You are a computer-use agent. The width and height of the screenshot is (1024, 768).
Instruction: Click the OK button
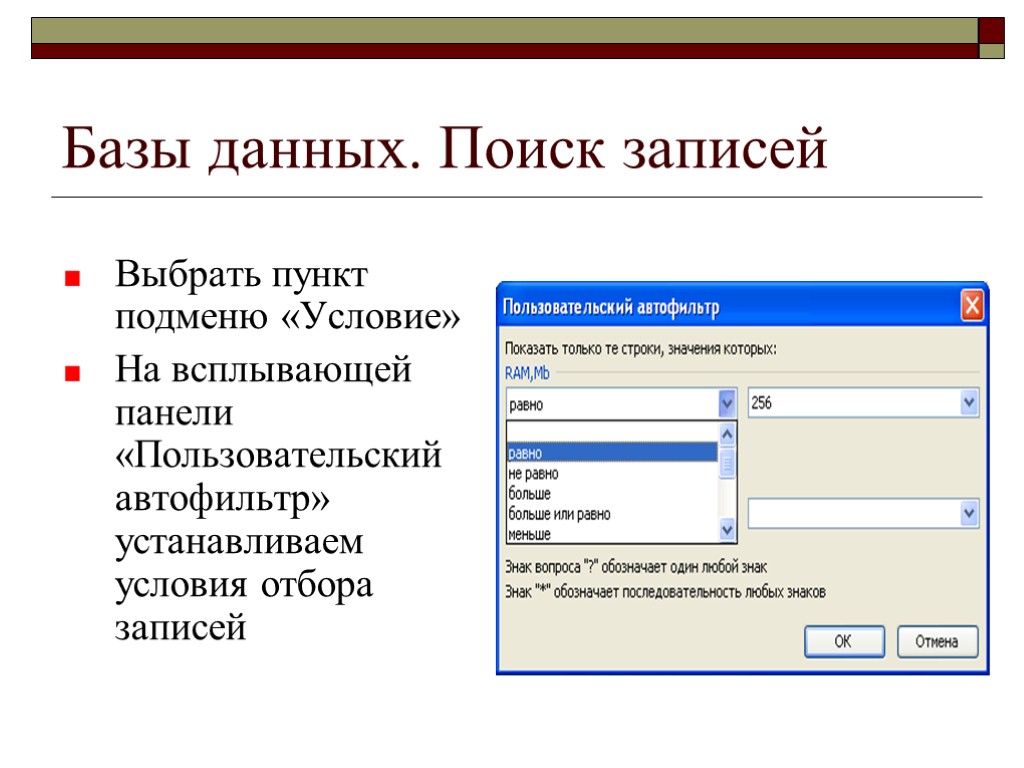[x=844, y=641]
